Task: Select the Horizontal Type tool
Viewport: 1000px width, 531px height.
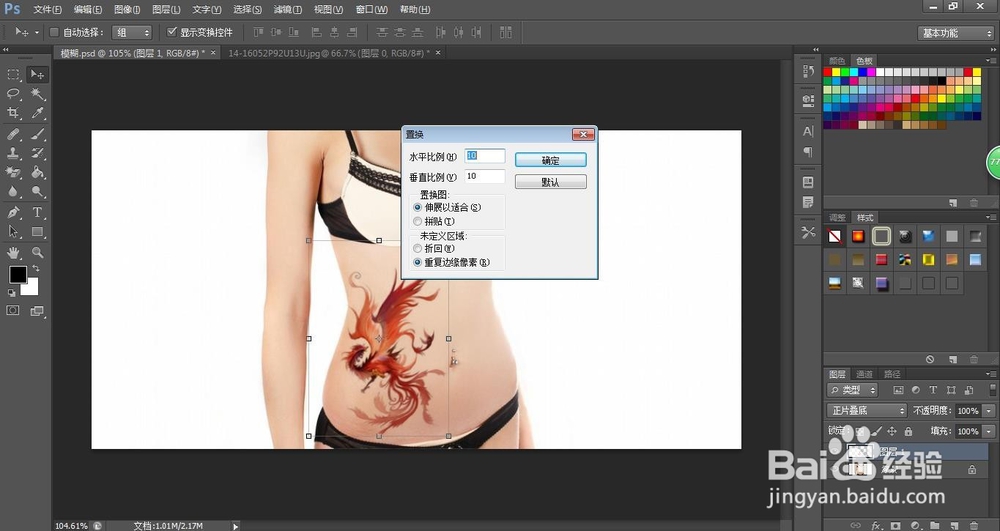Action: tap(38, 212)
